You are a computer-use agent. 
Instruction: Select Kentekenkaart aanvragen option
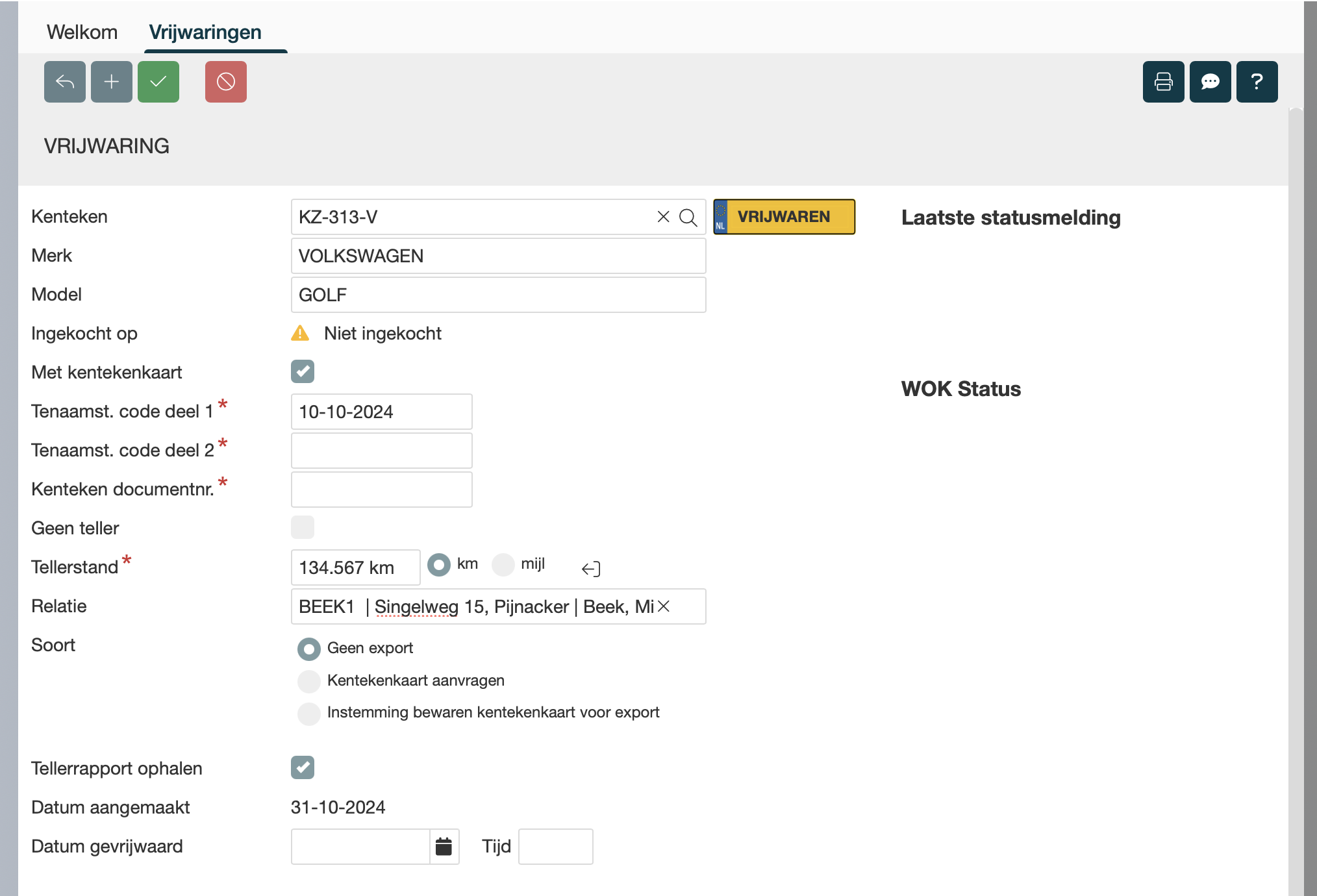(309, 681)
